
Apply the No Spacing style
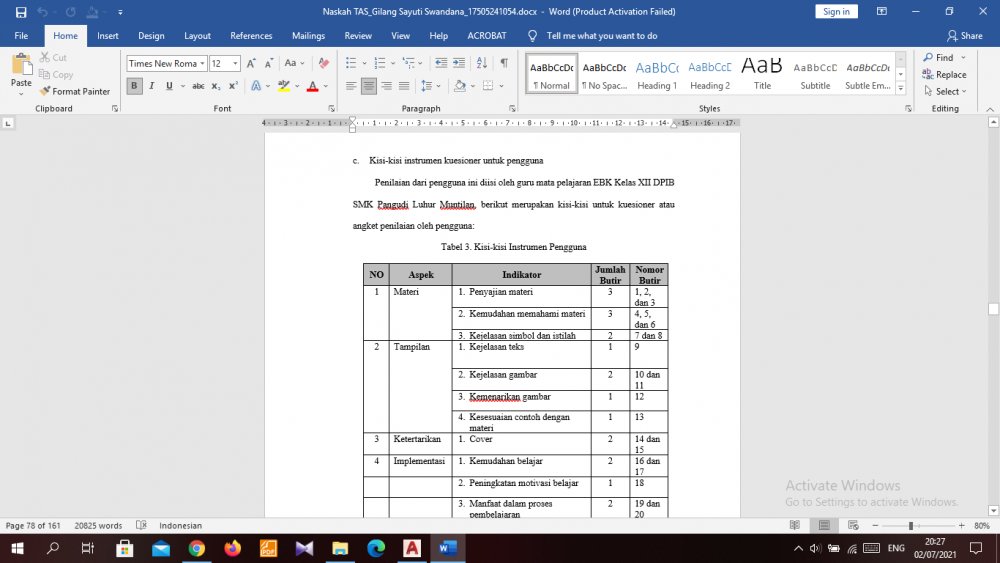605,74
